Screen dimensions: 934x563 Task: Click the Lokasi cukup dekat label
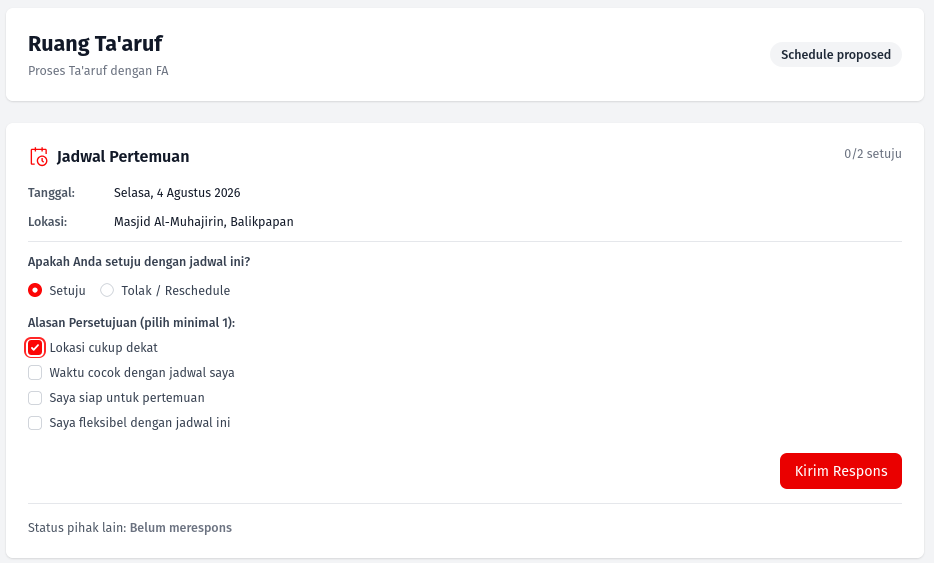click(104, 347)
